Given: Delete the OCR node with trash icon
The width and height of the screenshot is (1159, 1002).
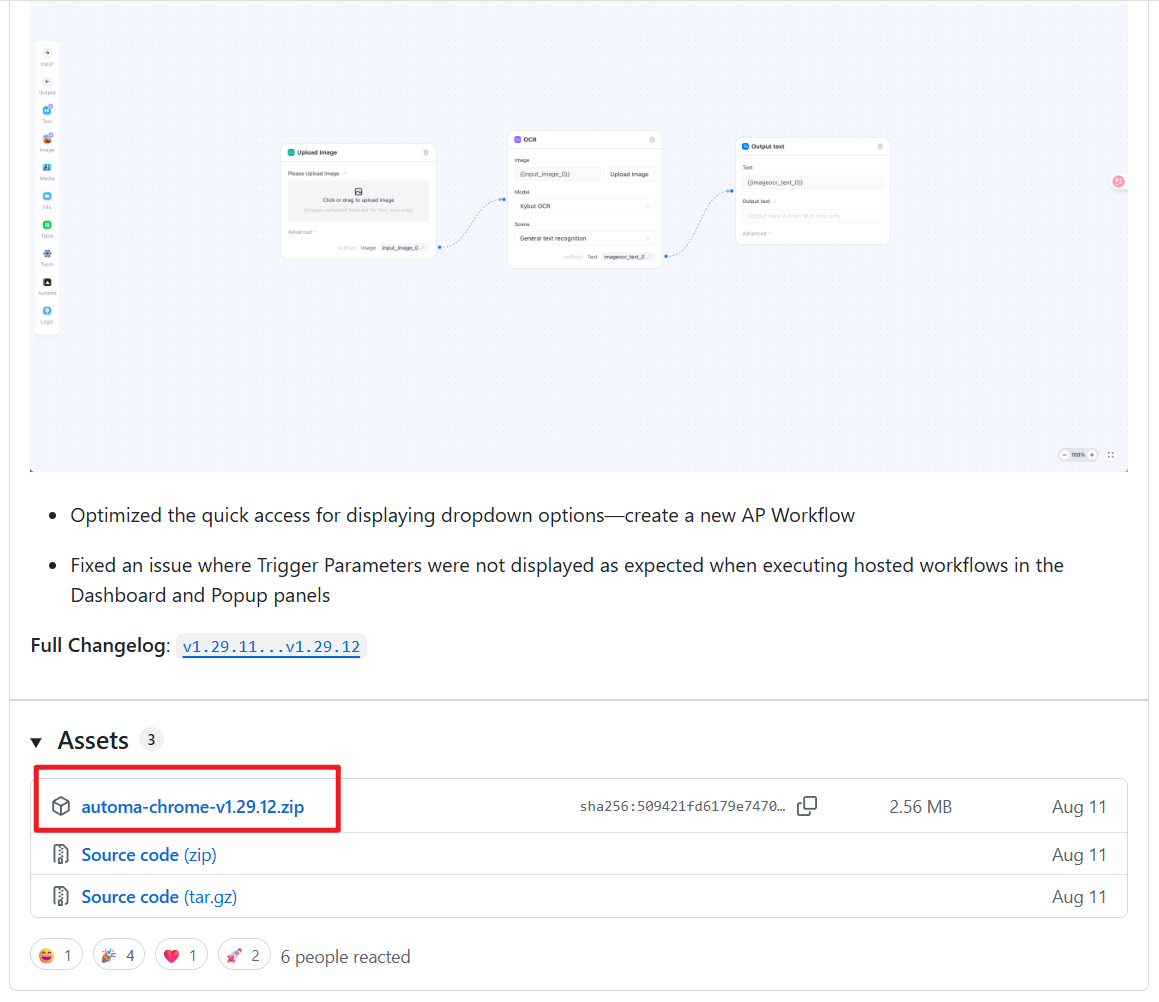Looking at the screenshot, I should tap(652, 140).
